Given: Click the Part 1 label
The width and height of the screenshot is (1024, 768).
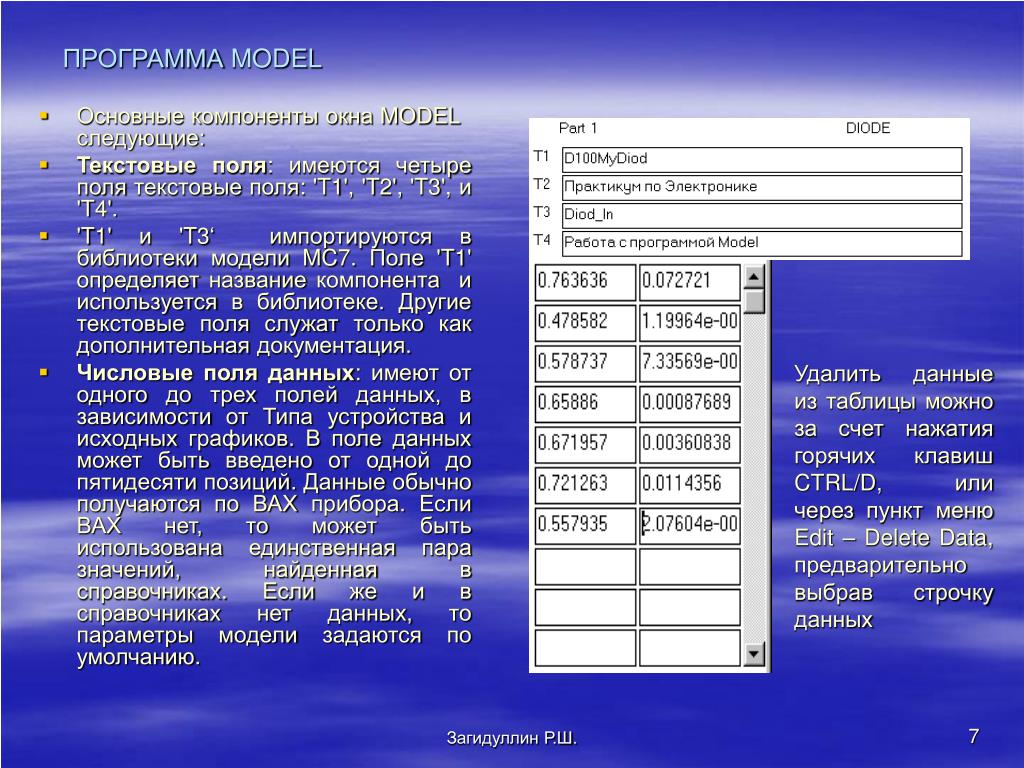Looking at the screenshot, I should (578, 128).
